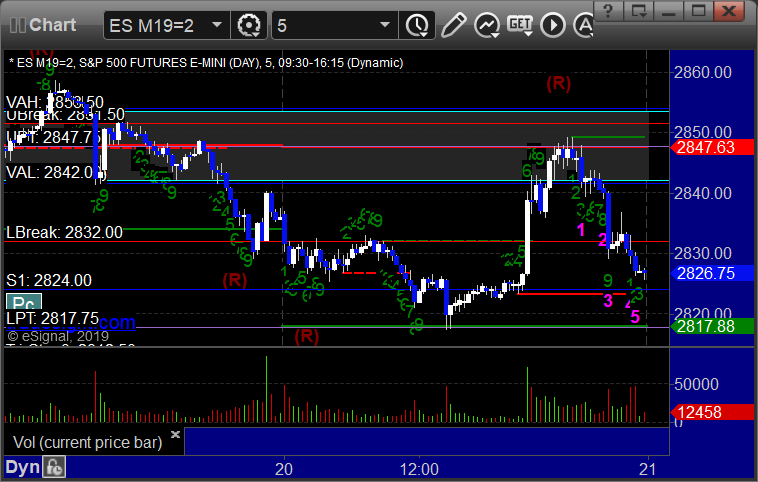
Task: Select the Vol (current price bar) label
Action: [x=87, y=442]
